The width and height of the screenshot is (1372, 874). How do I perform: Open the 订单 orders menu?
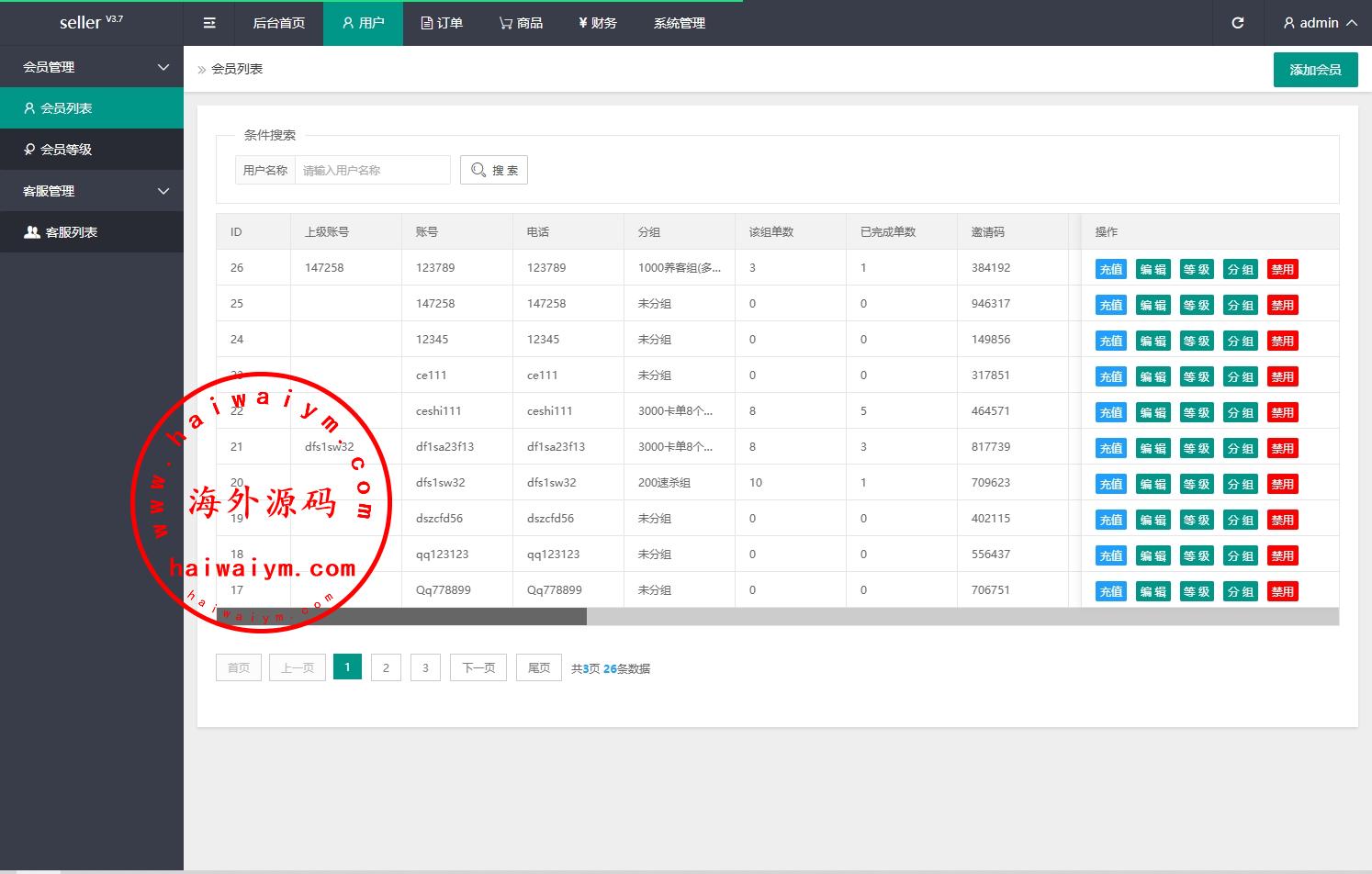(x=442, y=23)
